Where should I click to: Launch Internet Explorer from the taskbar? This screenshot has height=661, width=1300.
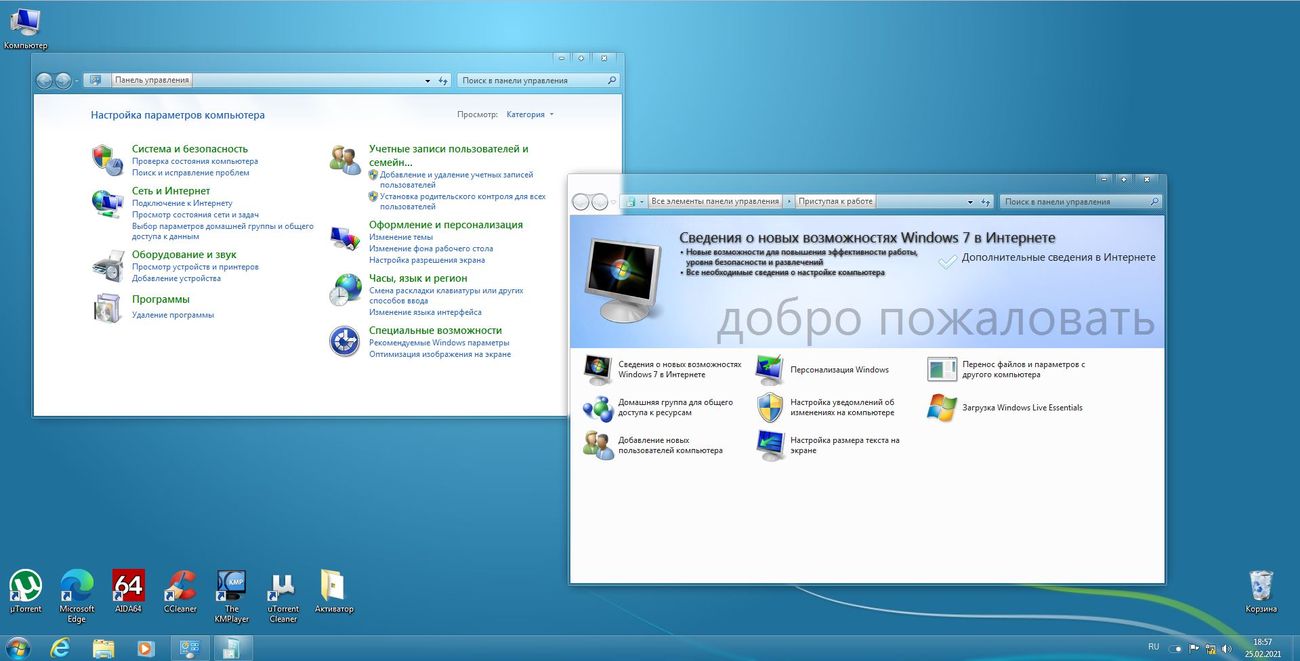pos(60,648)
